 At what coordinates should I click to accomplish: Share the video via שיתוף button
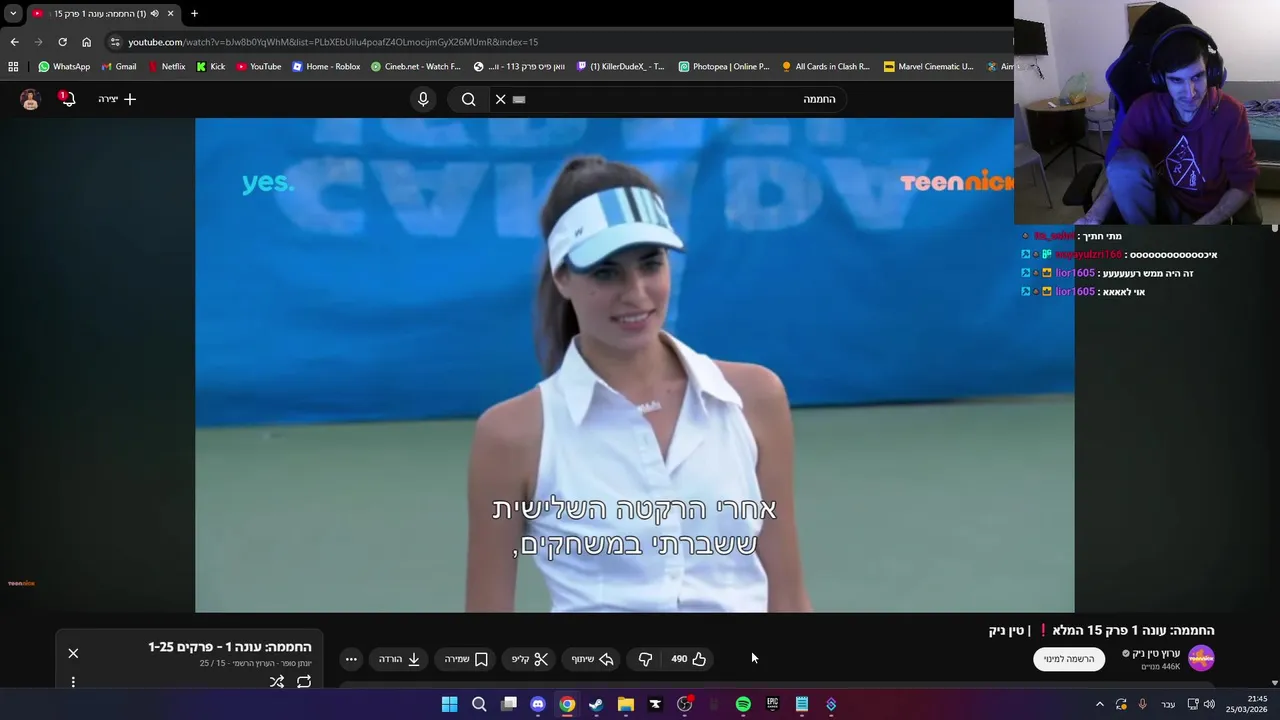click(592, 659)
